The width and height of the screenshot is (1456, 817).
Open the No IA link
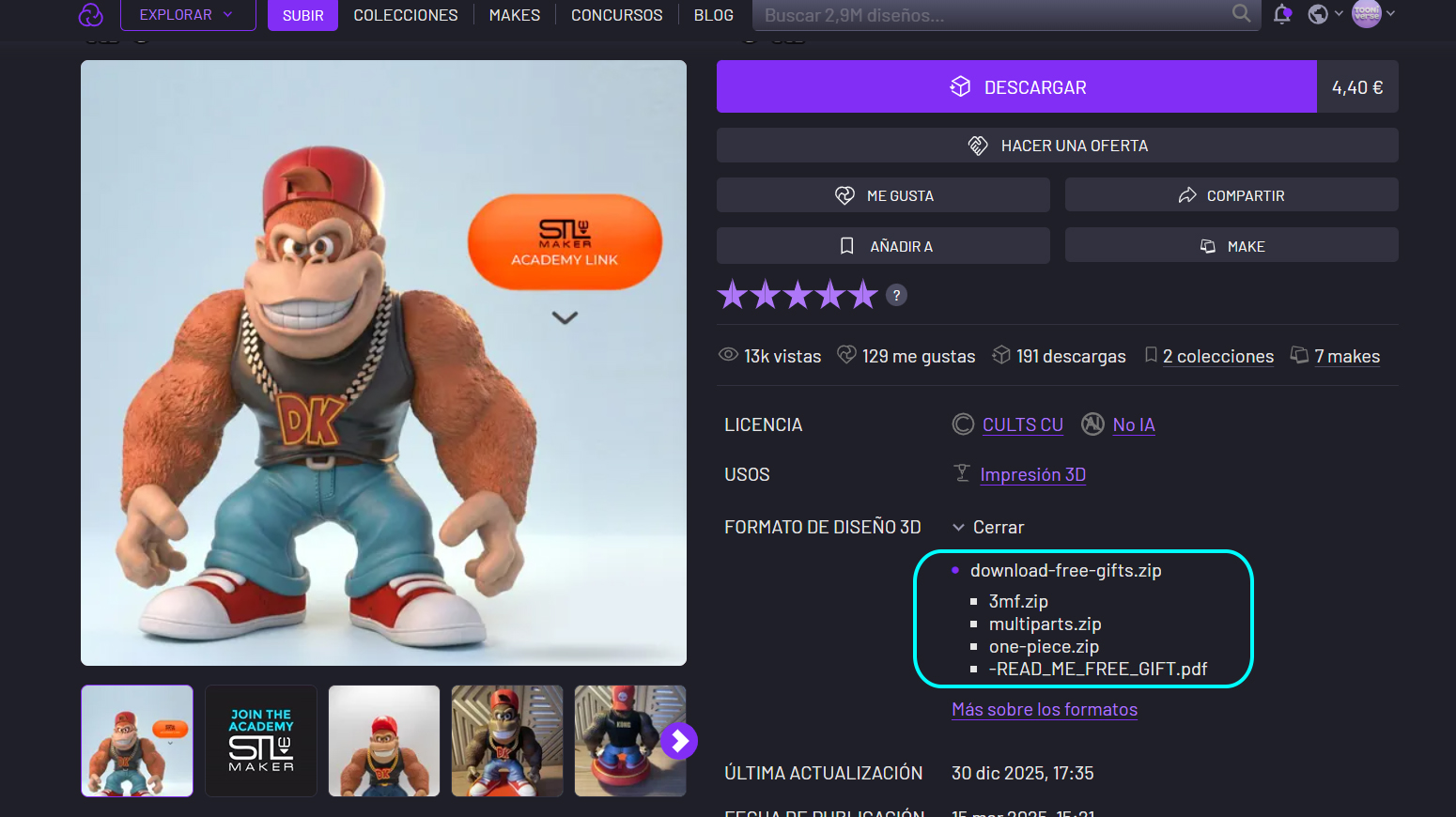(1134, 424)
